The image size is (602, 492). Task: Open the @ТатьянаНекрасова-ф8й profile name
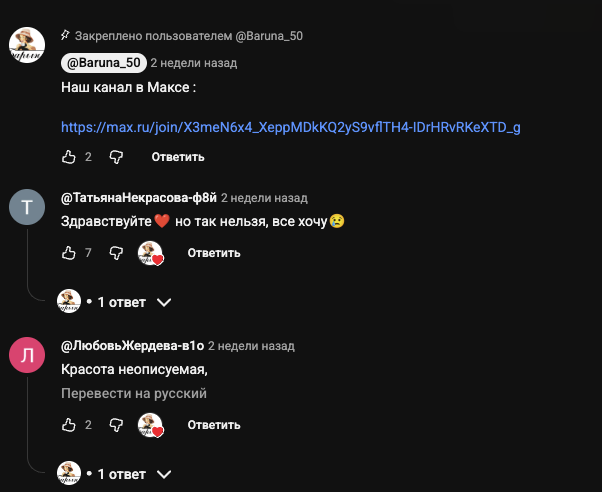coord(139,197)
